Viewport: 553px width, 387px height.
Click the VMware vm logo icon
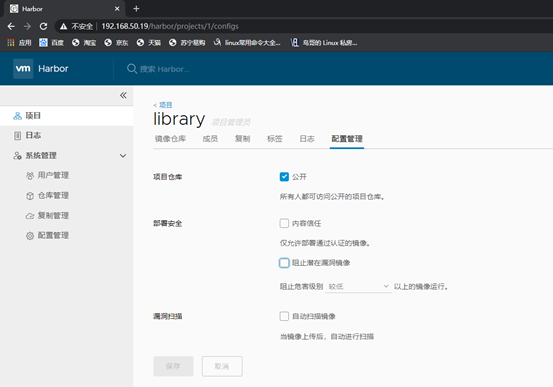[x=23, y=68]
